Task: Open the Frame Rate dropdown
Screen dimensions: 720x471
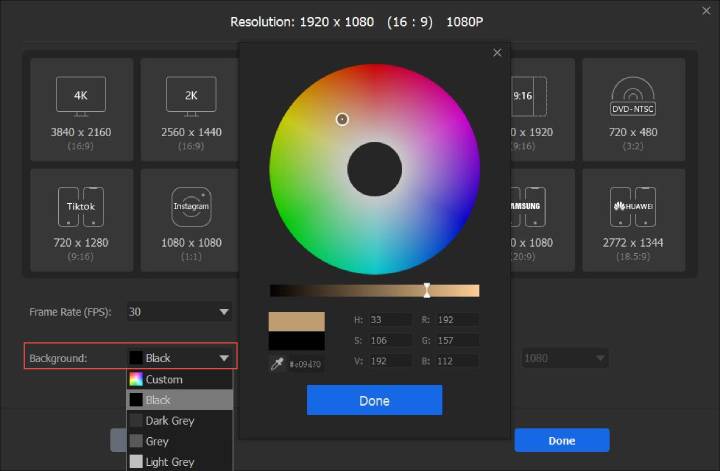Action: [x=180, y=312]
